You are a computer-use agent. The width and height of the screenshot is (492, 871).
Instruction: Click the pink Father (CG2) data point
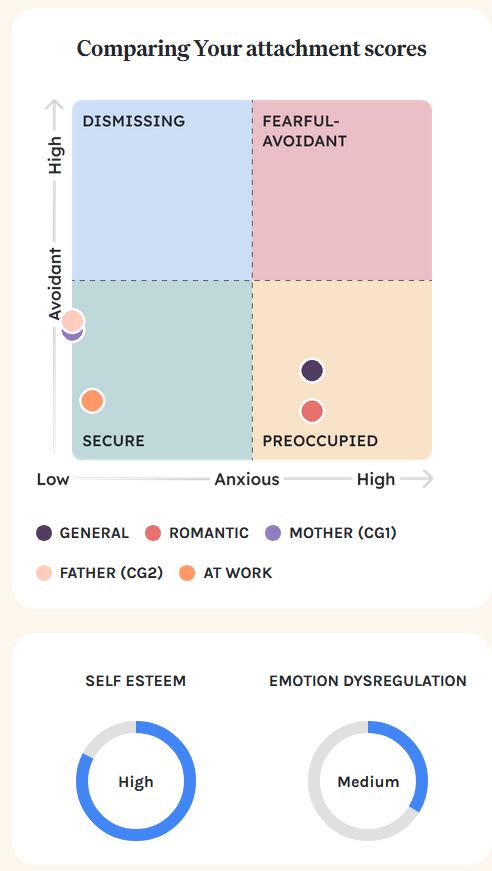(73, 321)
